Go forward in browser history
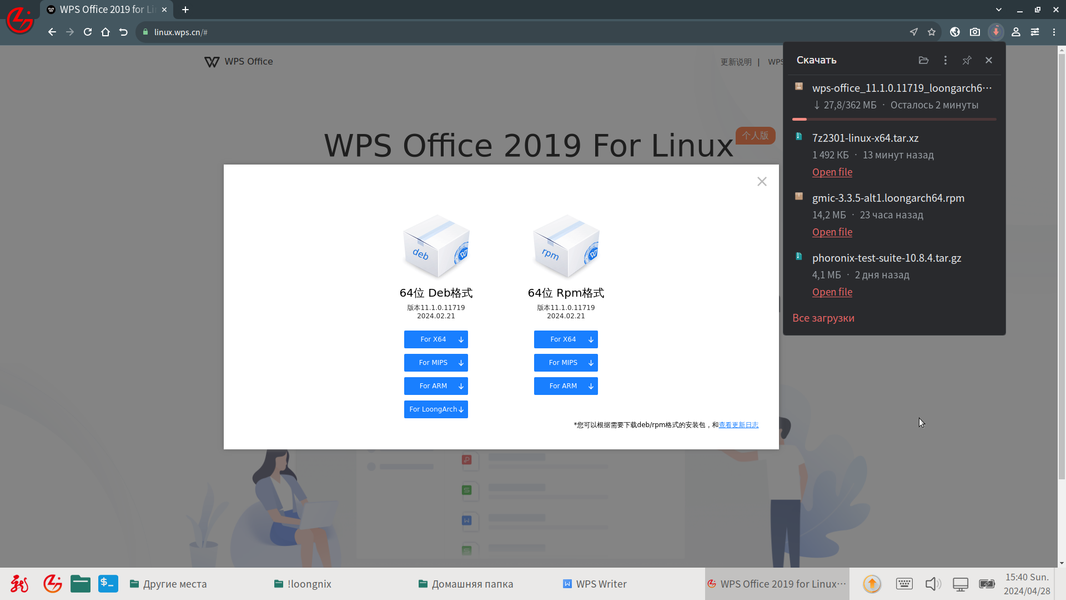Image resolution: width=1066 pixels, height=600 pixels. coord(70,32)
